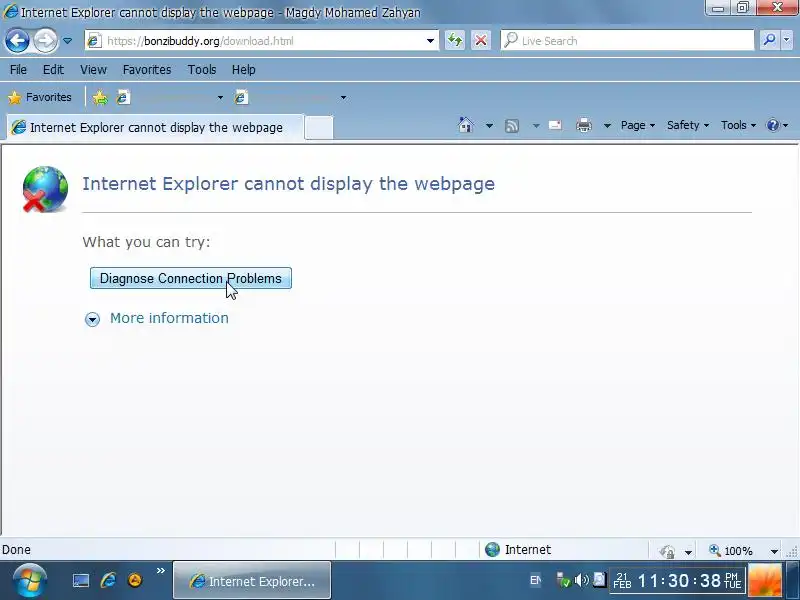Launch Internet Explorer from quick launch
800x600 pixels.
tap(108, 580)
